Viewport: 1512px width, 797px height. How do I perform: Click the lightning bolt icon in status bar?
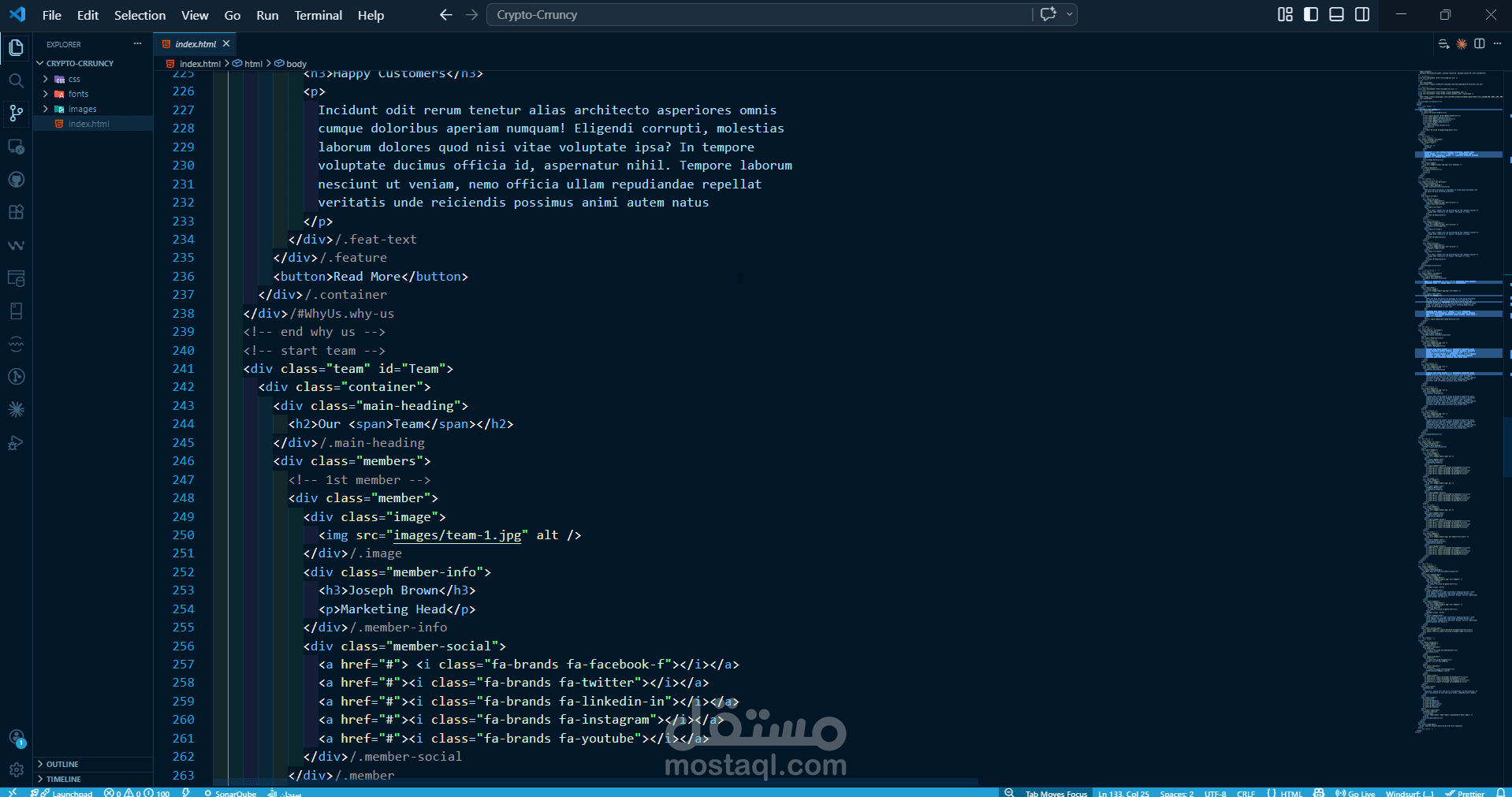click(x=186, y=792)
